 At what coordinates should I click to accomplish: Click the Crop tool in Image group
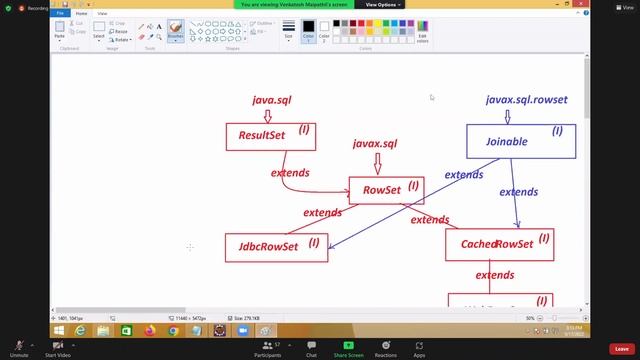tap(117, 23)
